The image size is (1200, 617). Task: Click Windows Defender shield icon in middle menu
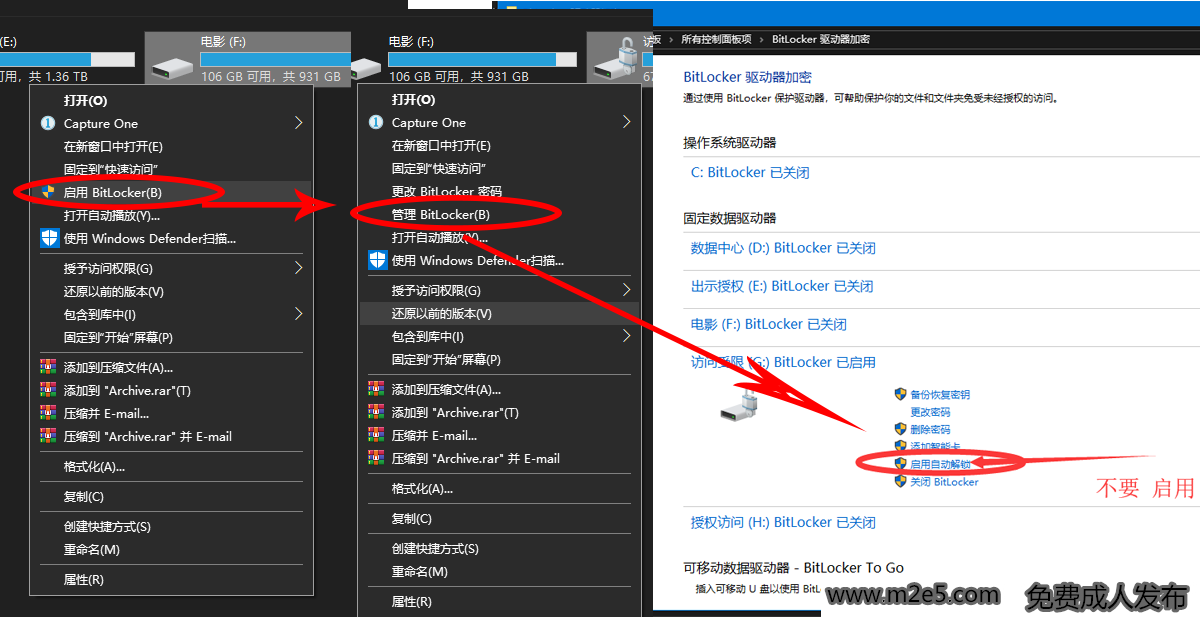click(x=377, y=260)
